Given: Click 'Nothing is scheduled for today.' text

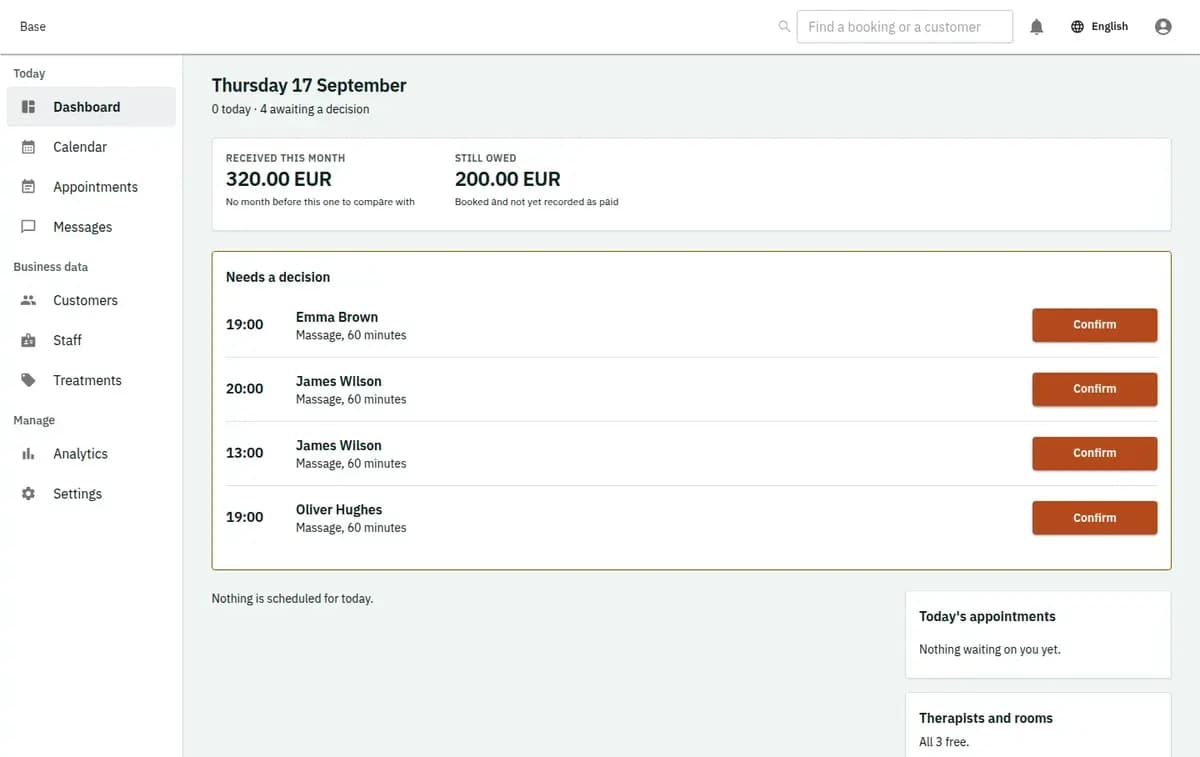Looking at the screenshot, I should coord(292,599).
